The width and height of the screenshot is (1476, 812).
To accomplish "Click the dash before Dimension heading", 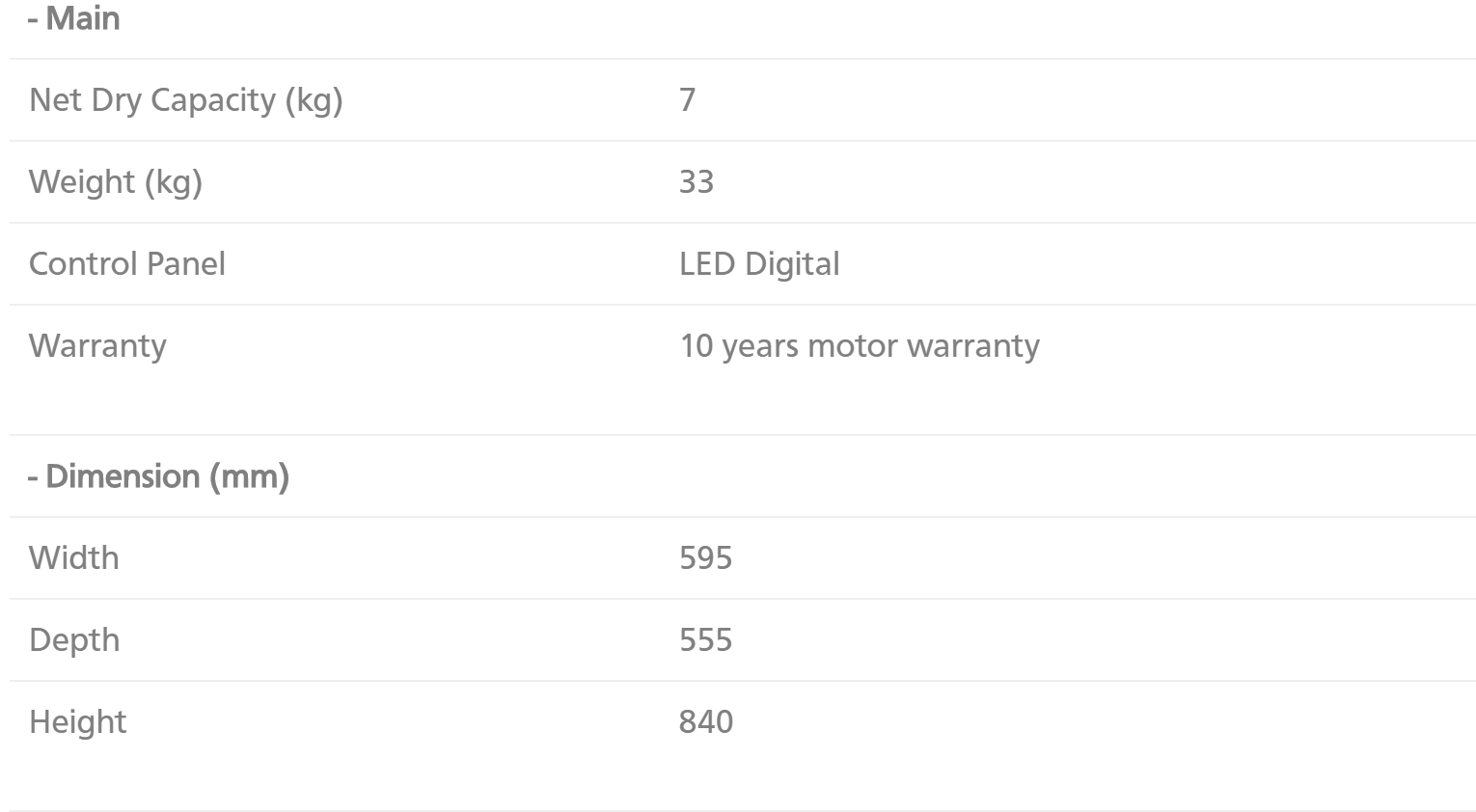I will [33, 477].
